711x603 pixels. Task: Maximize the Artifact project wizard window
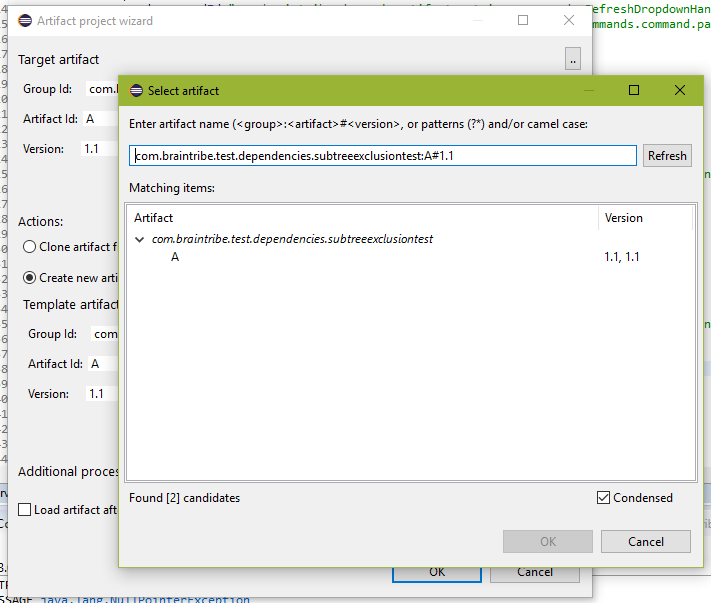[523, 20]
